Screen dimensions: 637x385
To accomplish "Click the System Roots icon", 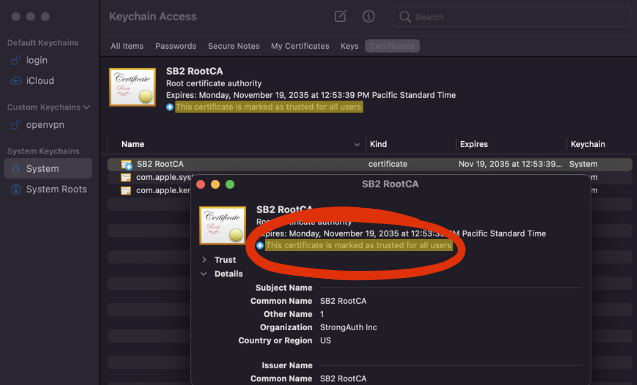I will (16, 189).
